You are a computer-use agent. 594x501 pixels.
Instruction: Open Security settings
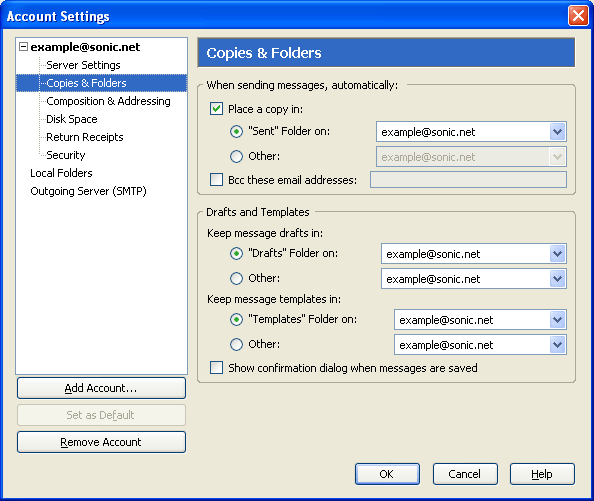coord(66,155)
